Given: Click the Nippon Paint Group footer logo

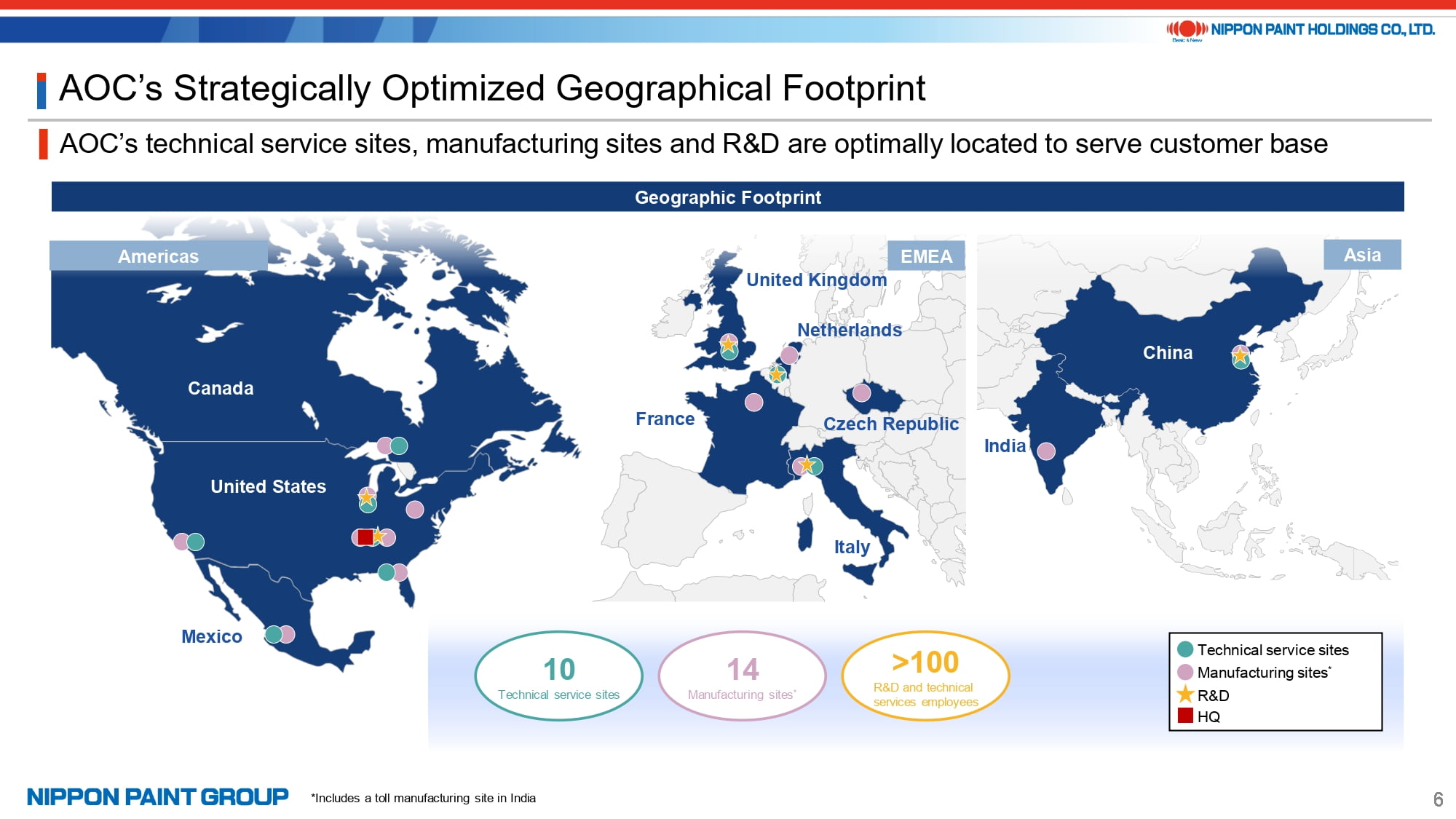Looking at the screenshot, I should tap(158, 797).
